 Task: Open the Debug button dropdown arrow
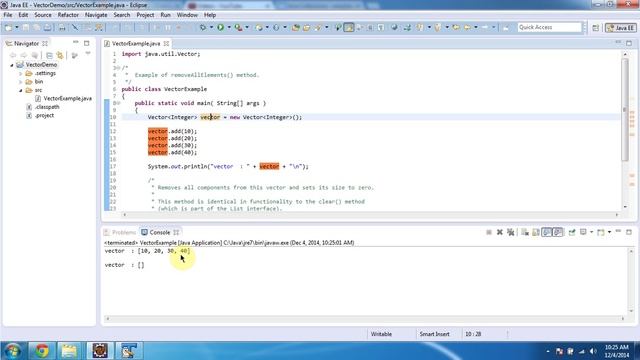(211, 27)
